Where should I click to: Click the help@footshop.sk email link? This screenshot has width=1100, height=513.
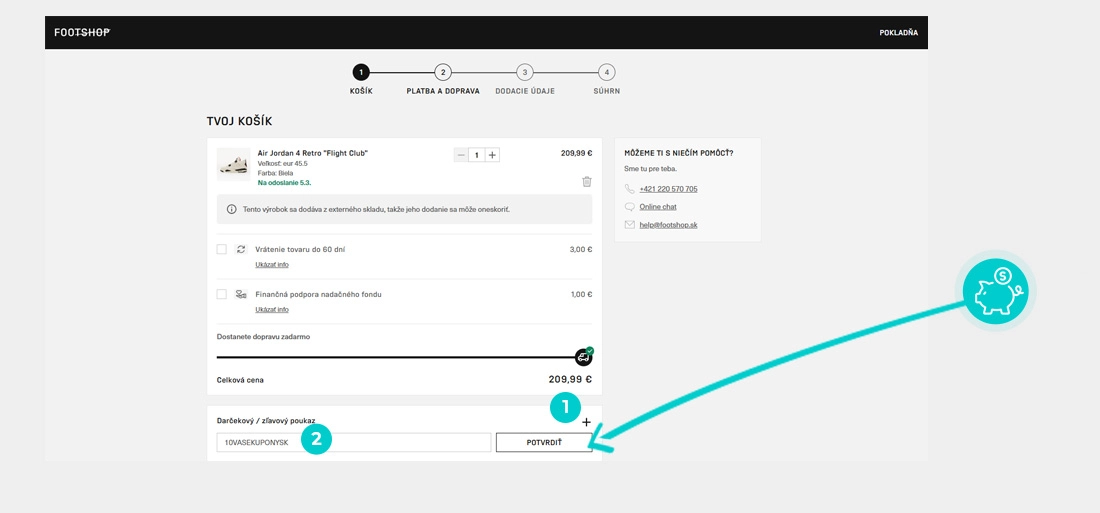click(668, 225)
